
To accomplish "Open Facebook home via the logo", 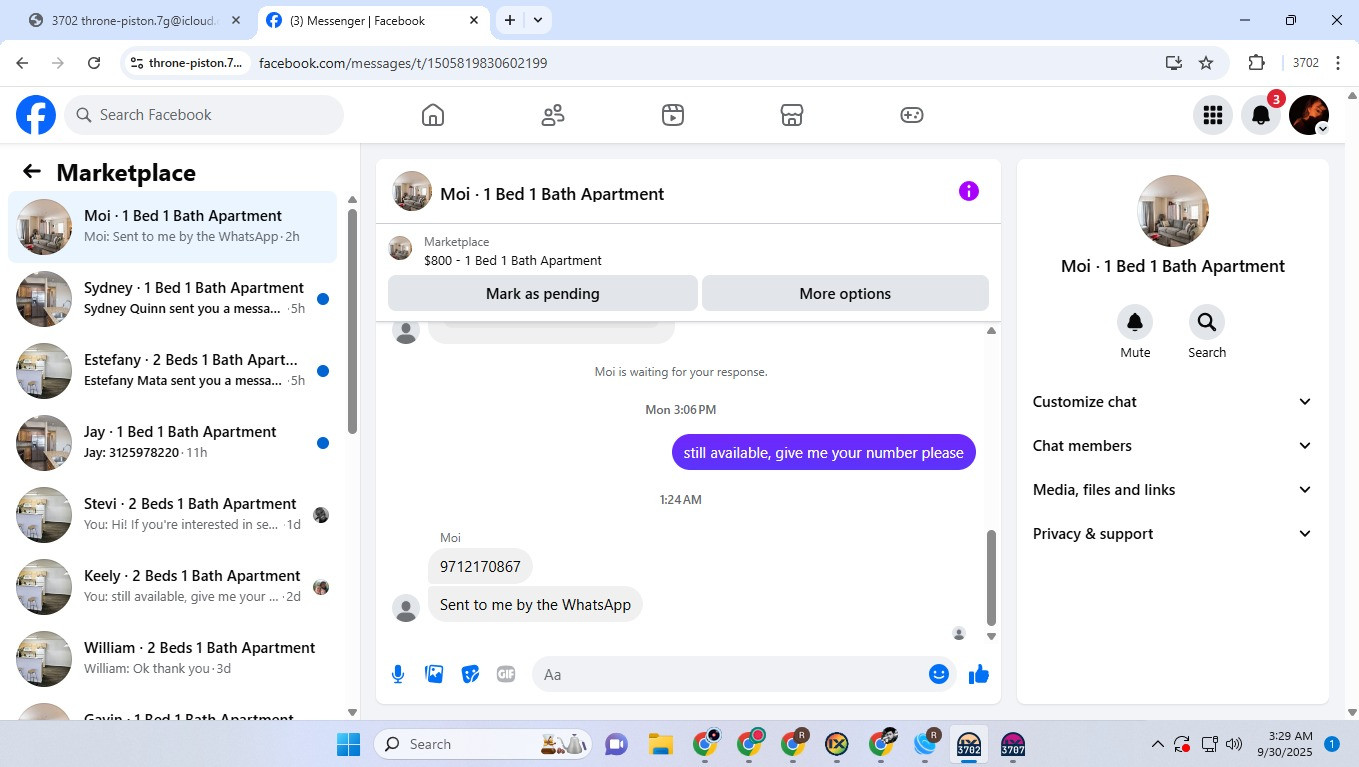I will coord(36,115).
